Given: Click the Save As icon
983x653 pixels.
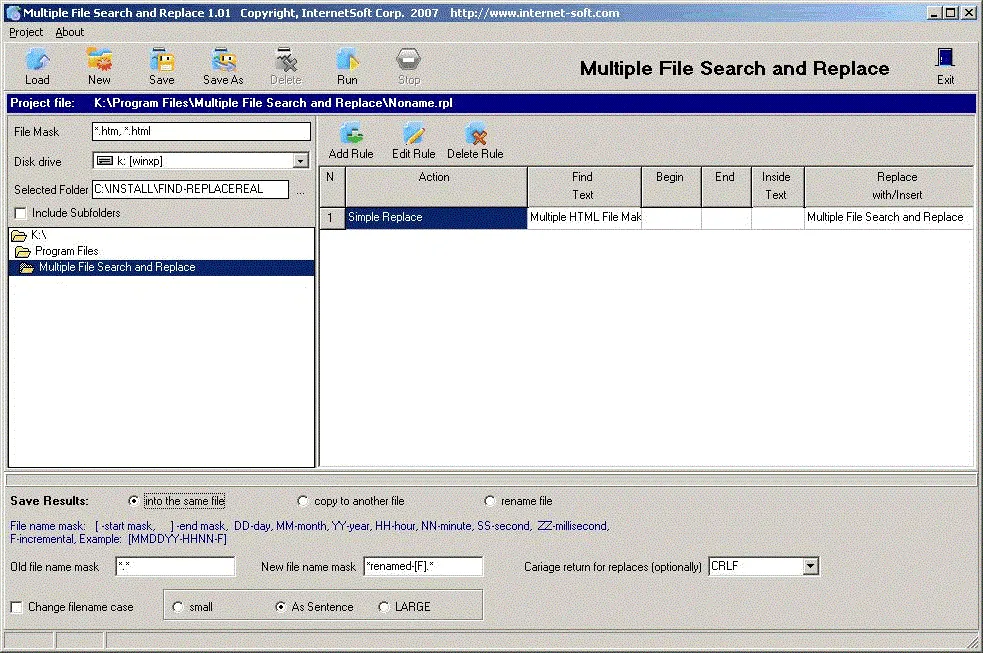Looking at the screenshot, I should (223, 62).
